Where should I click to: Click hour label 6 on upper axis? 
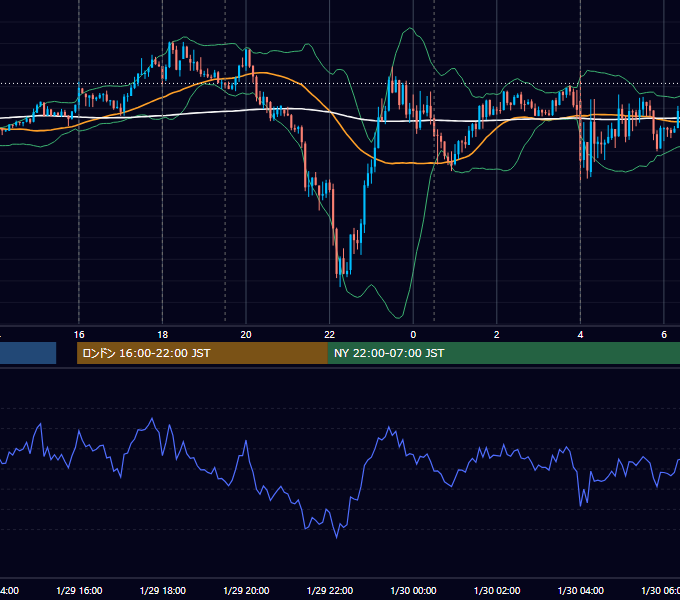click(x=664, y=335)
